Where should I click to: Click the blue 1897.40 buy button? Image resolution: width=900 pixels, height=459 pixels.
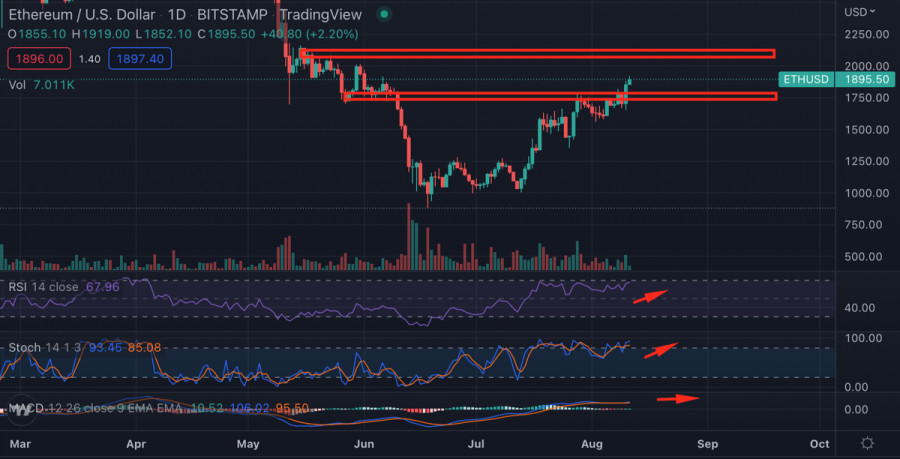[140, 59]
